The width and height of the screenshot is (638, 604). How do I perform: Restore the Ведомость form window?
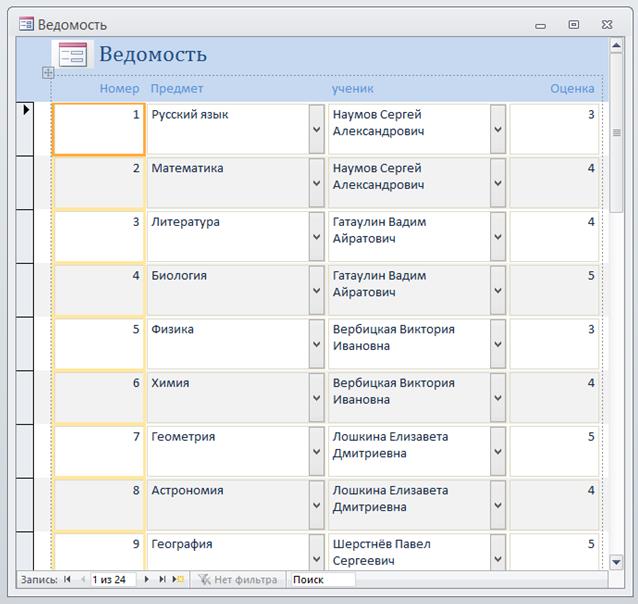click(574, 25)
